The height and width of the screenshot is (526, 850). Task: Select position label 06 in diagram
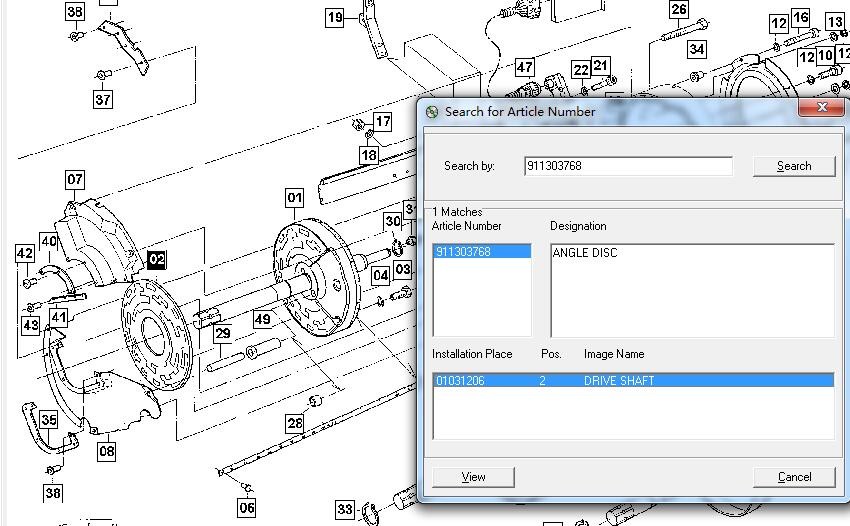click(247, 508)
